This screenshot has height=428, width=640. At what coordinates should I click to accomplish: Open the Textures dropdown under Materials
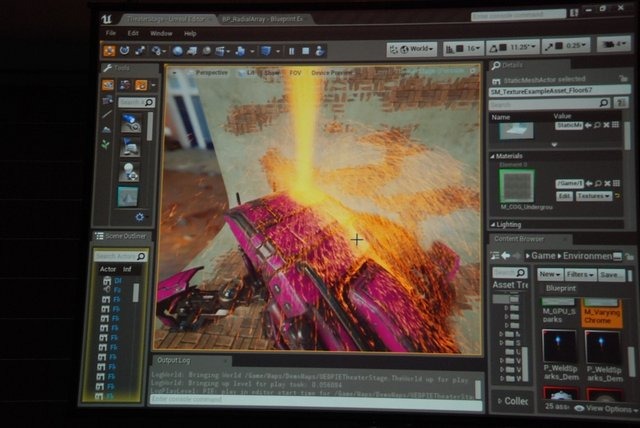594,196
